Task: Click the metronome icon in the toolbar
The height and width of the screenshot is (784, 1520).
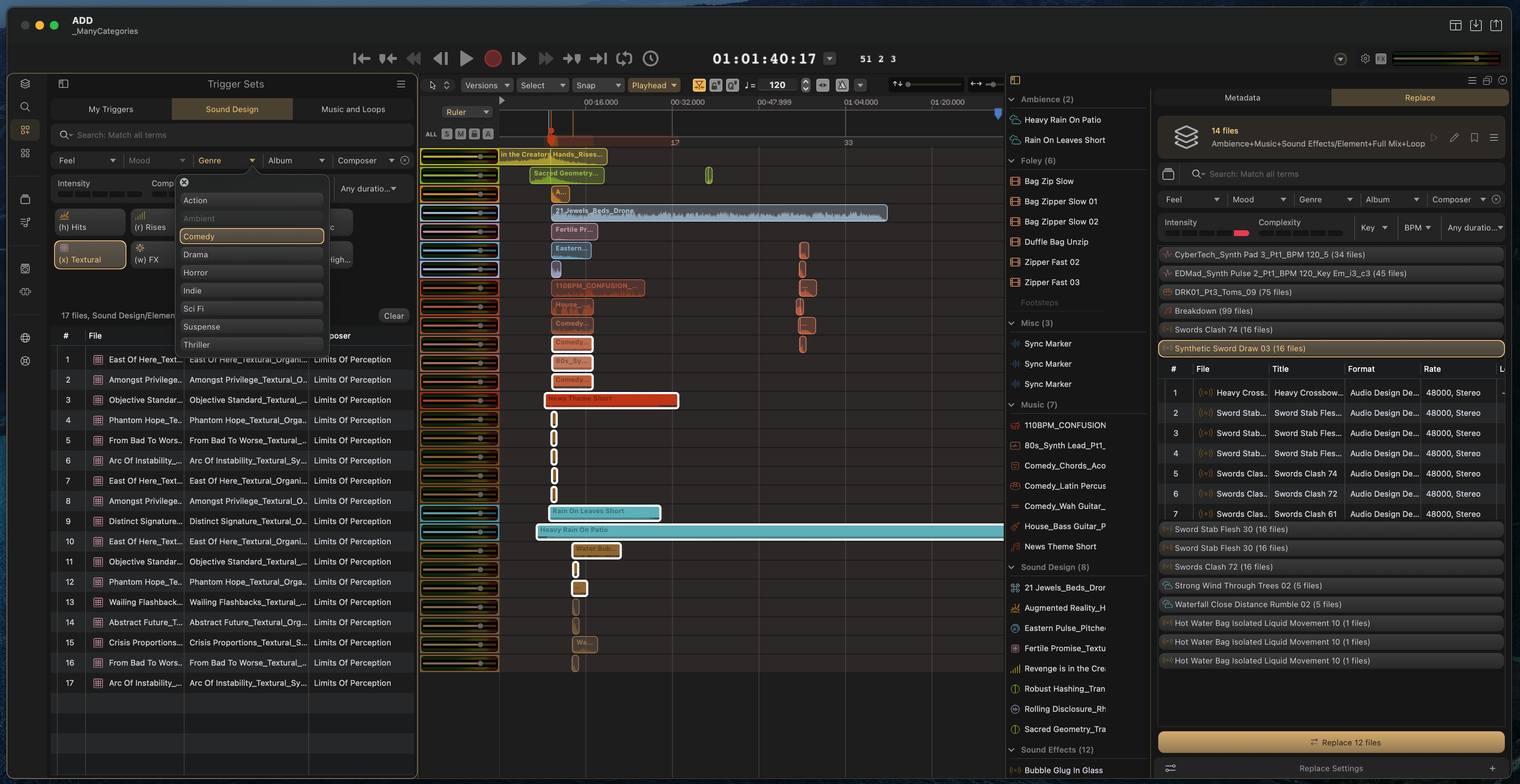Action: tap(842, 86)
